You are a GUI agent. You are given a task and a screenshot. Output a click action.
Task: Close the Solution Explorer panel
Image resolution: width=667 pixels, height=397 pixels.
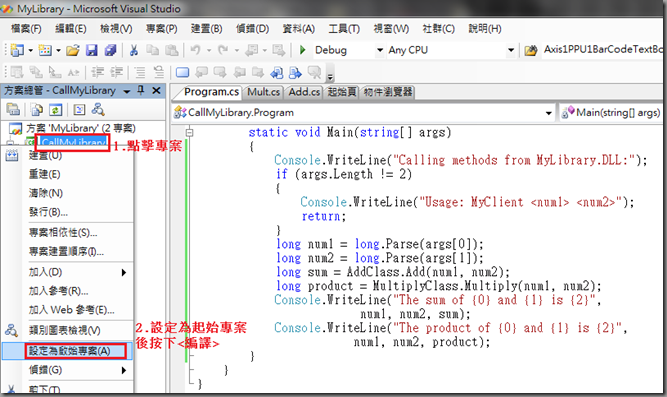(x=157, y=91)
